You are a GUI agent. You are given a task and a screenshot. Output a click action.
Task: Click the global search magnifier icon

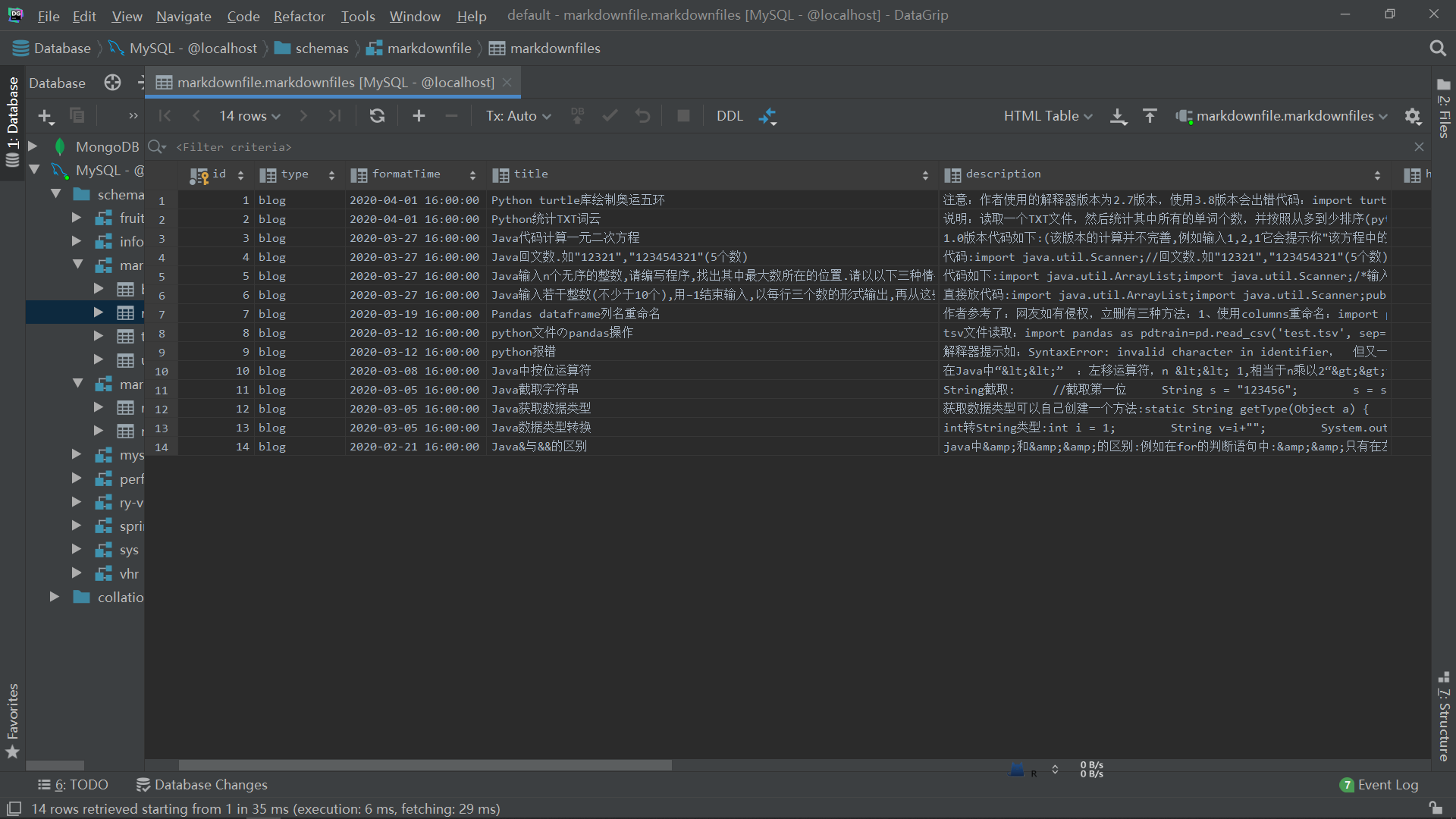click(x=1437, y=49)
